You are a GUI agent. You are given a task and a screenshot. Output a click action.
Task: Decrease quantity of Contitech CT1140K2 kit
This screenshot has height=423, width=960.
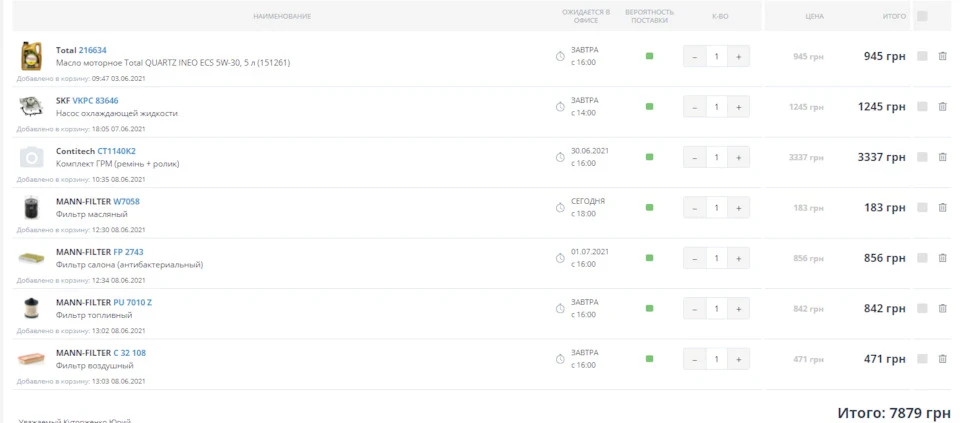[x=694, y=157]
